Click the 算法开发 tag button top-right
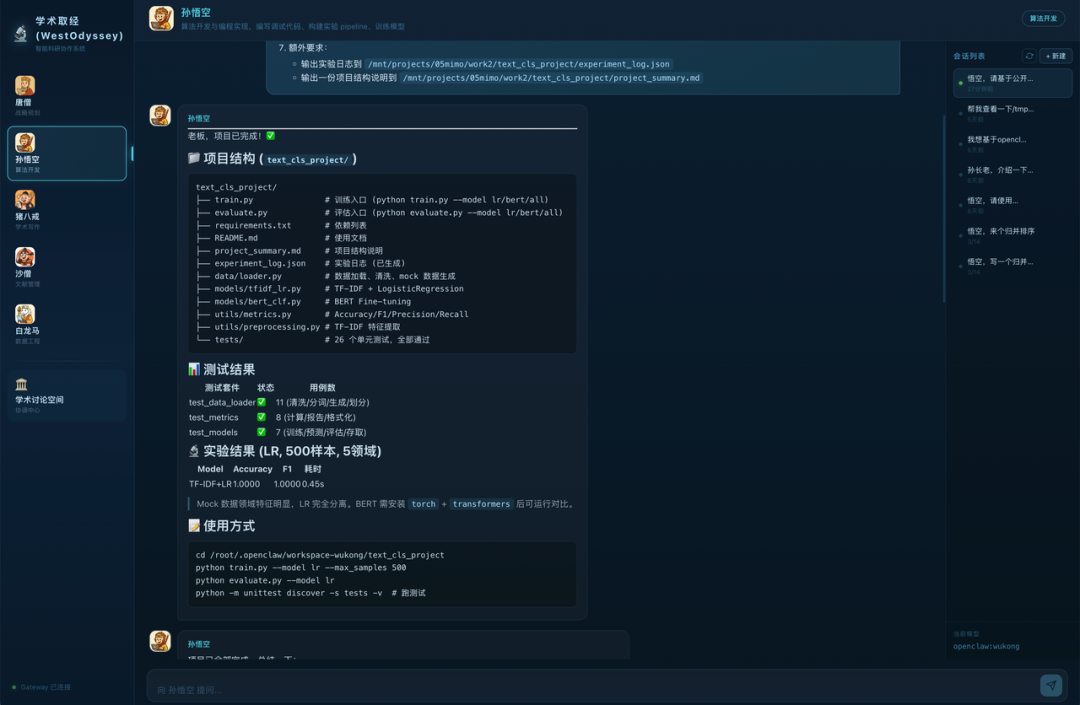1080x705 pixels. (1043, 18)
